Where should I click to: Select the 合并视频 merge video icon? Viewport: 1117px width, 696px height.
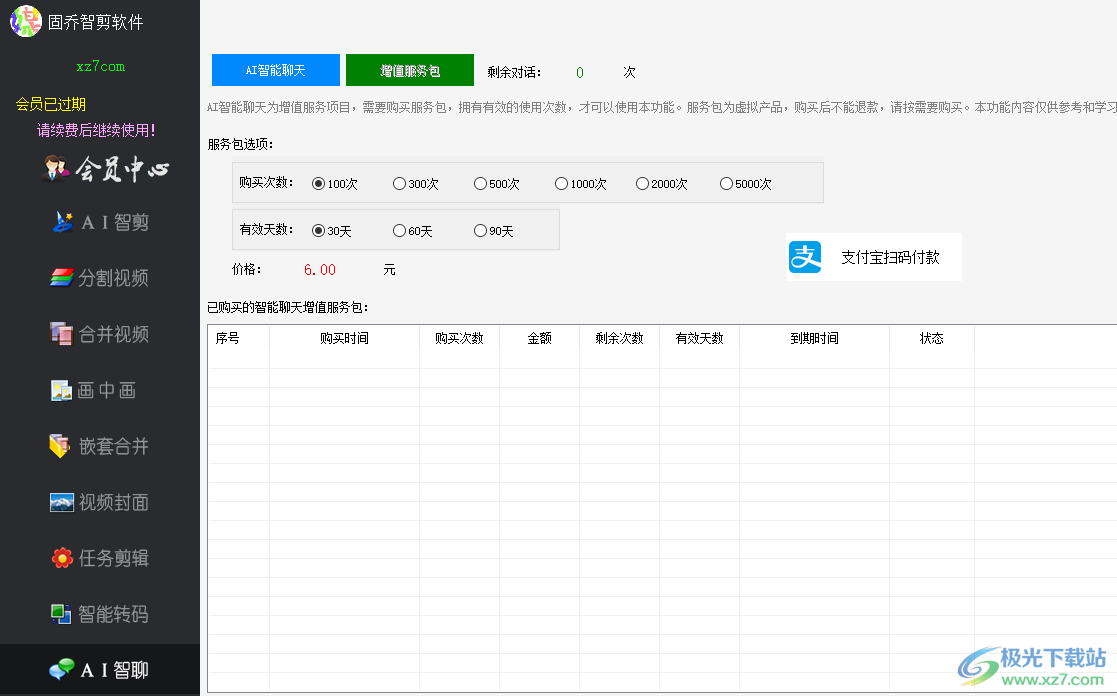click(62, 333)
